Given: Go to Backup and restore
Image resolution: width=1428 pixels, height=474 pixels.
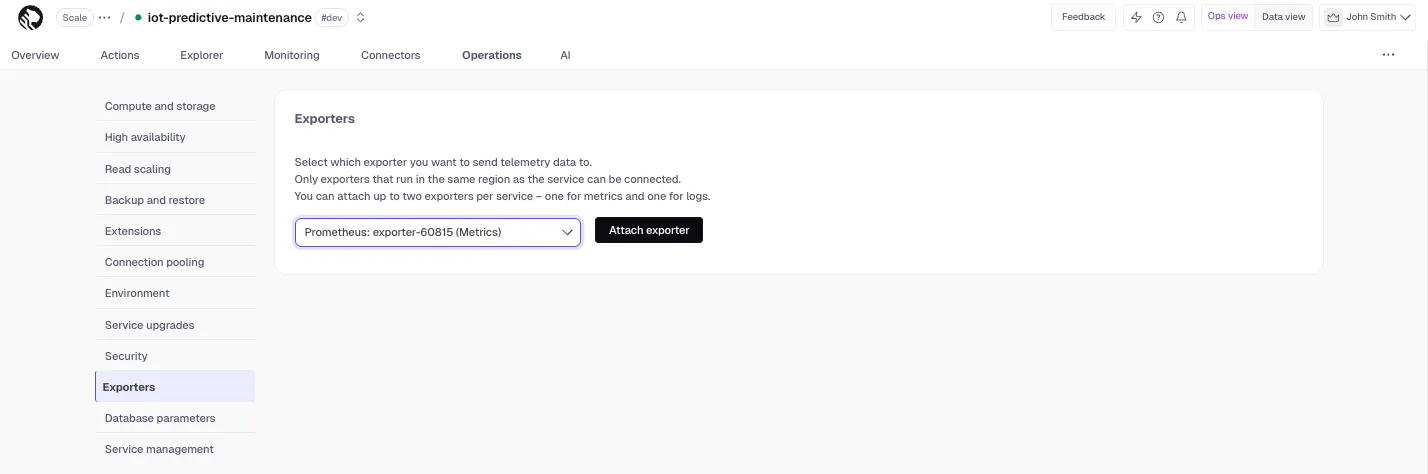Looking at the screenshot, I should [x=175, y=200].
